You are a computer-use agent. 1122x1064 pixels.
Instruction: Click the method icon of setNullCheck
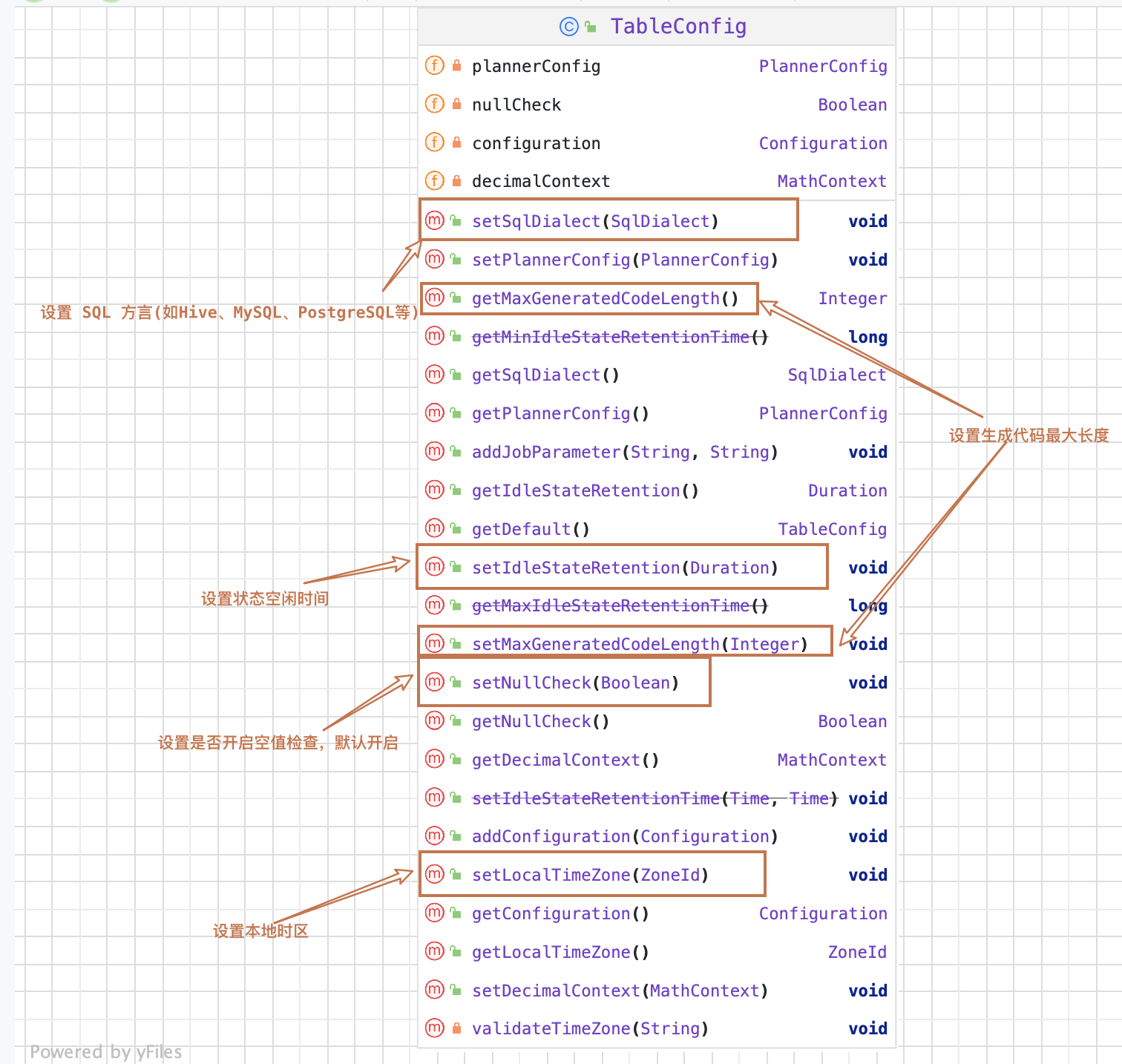coord(435,682)
